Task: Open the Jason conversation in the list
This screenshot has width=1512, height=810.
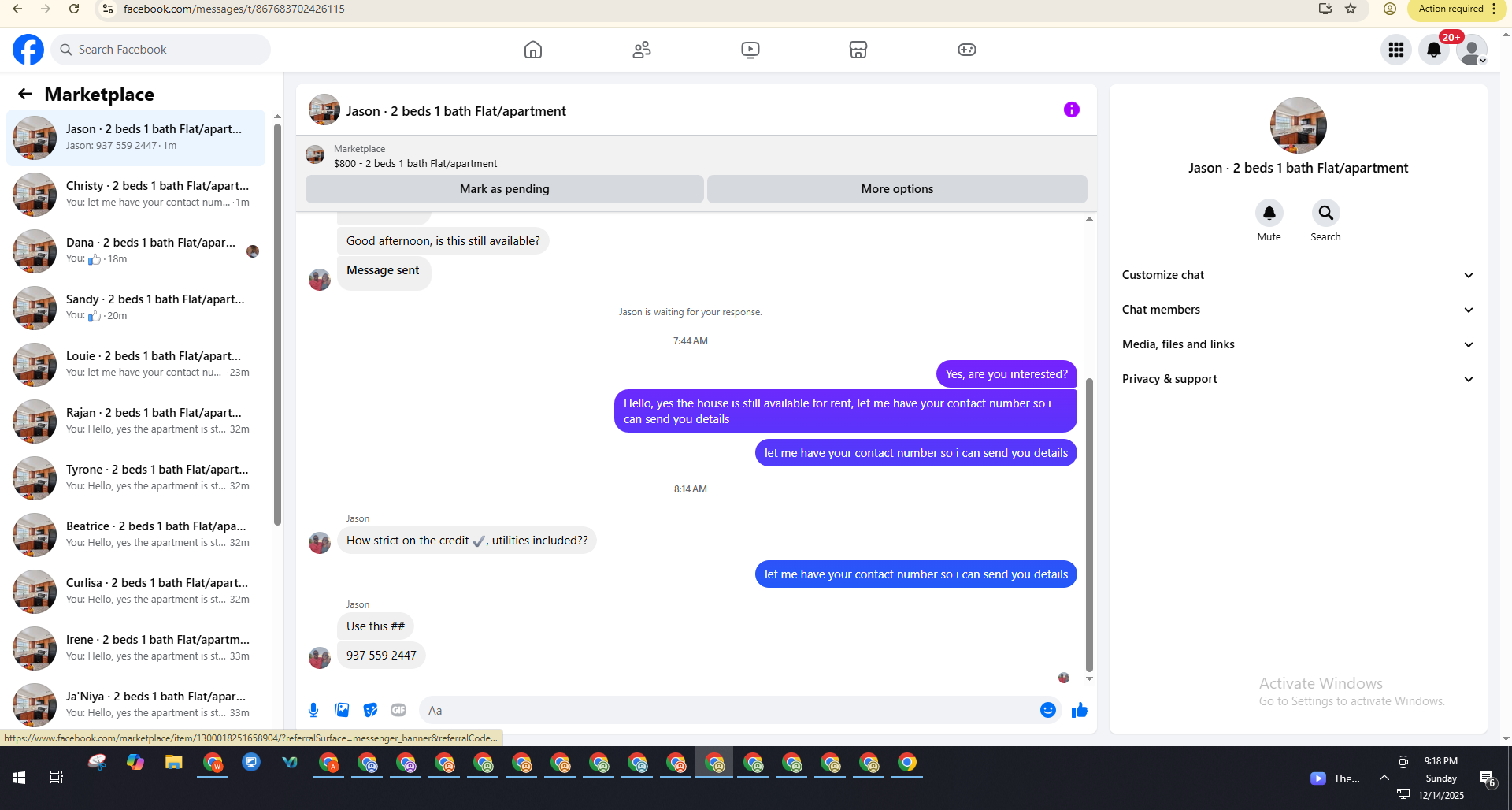Action: point(135,138)
